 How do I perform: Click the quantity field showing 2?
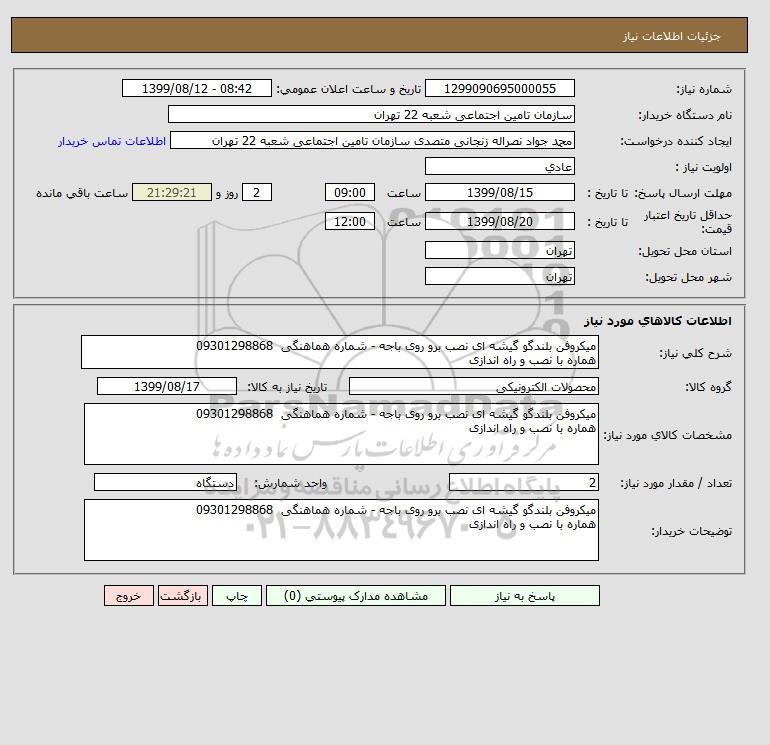coord(523,482)
